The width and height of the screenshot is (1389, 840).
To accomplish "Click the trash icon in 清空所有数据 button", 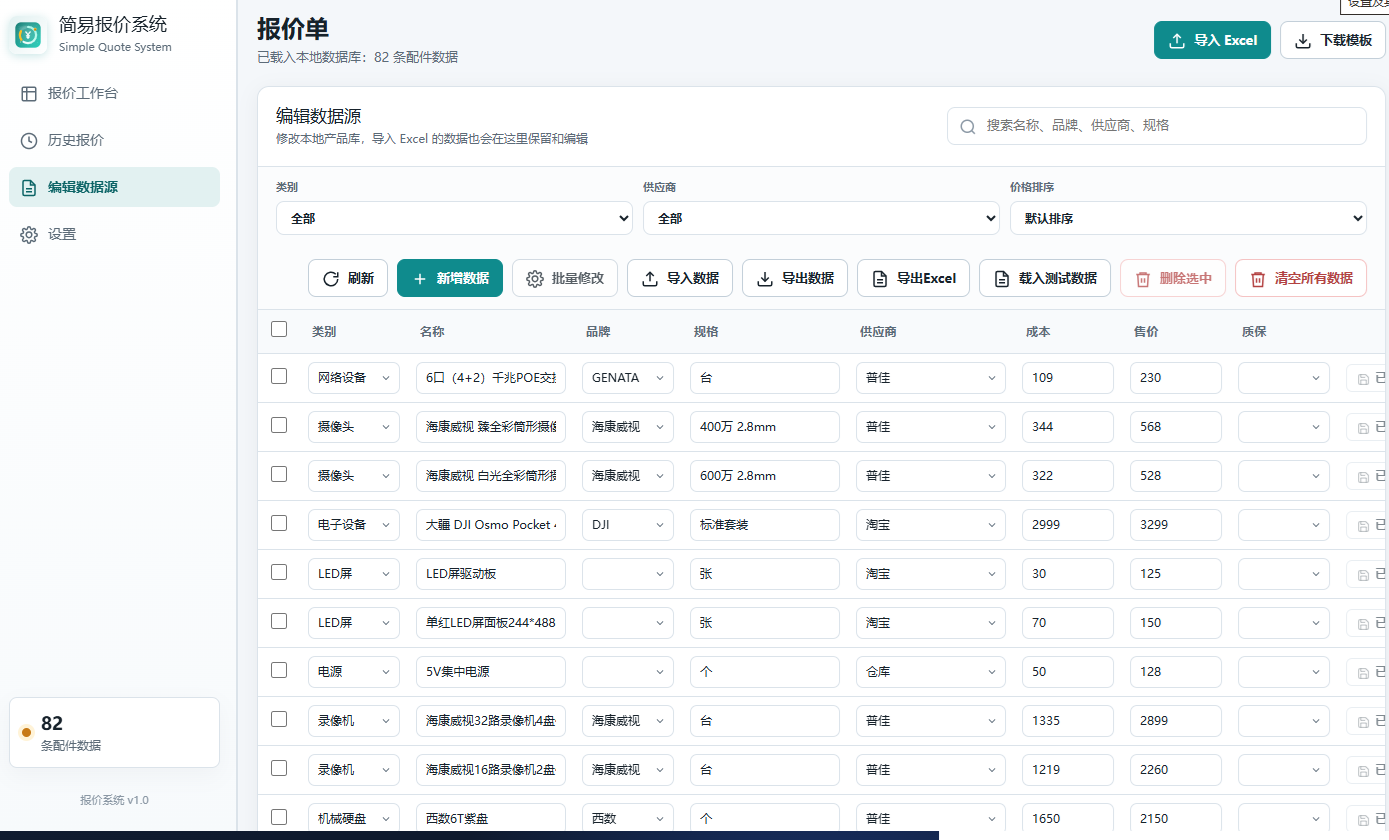I will point(1258,278).
